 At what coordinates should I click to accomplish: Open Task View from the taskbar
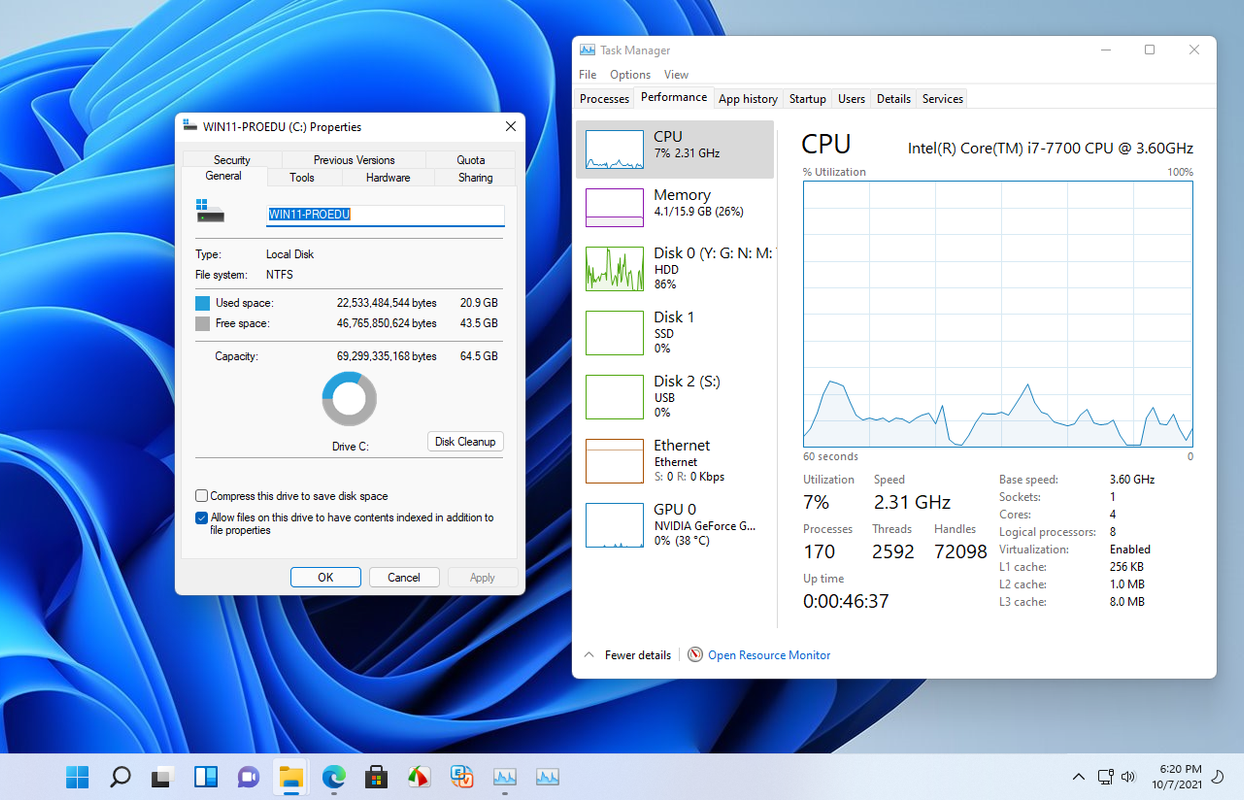point(163,776)
